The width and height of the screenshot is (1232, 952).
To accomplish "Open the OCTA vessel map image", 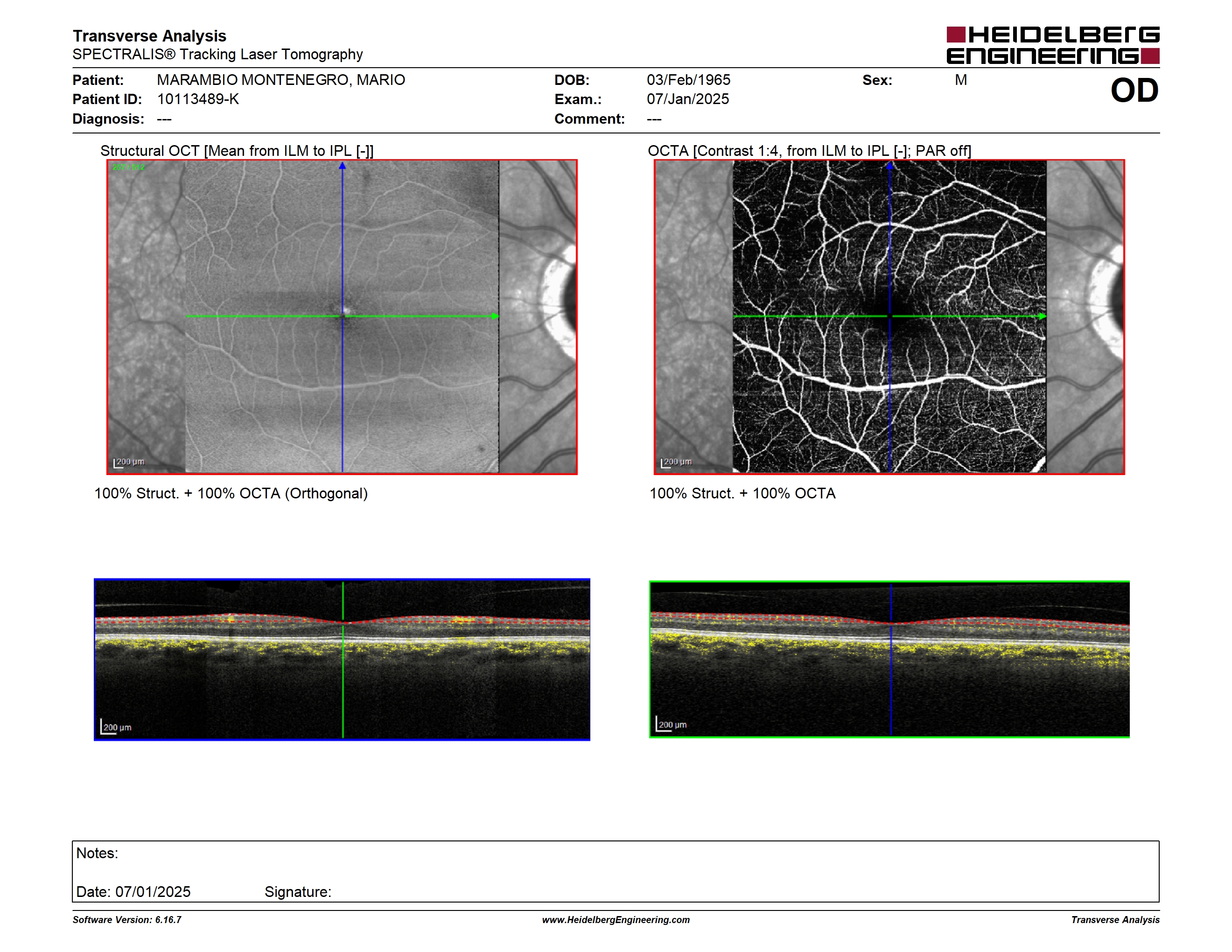I will [889, 317].
